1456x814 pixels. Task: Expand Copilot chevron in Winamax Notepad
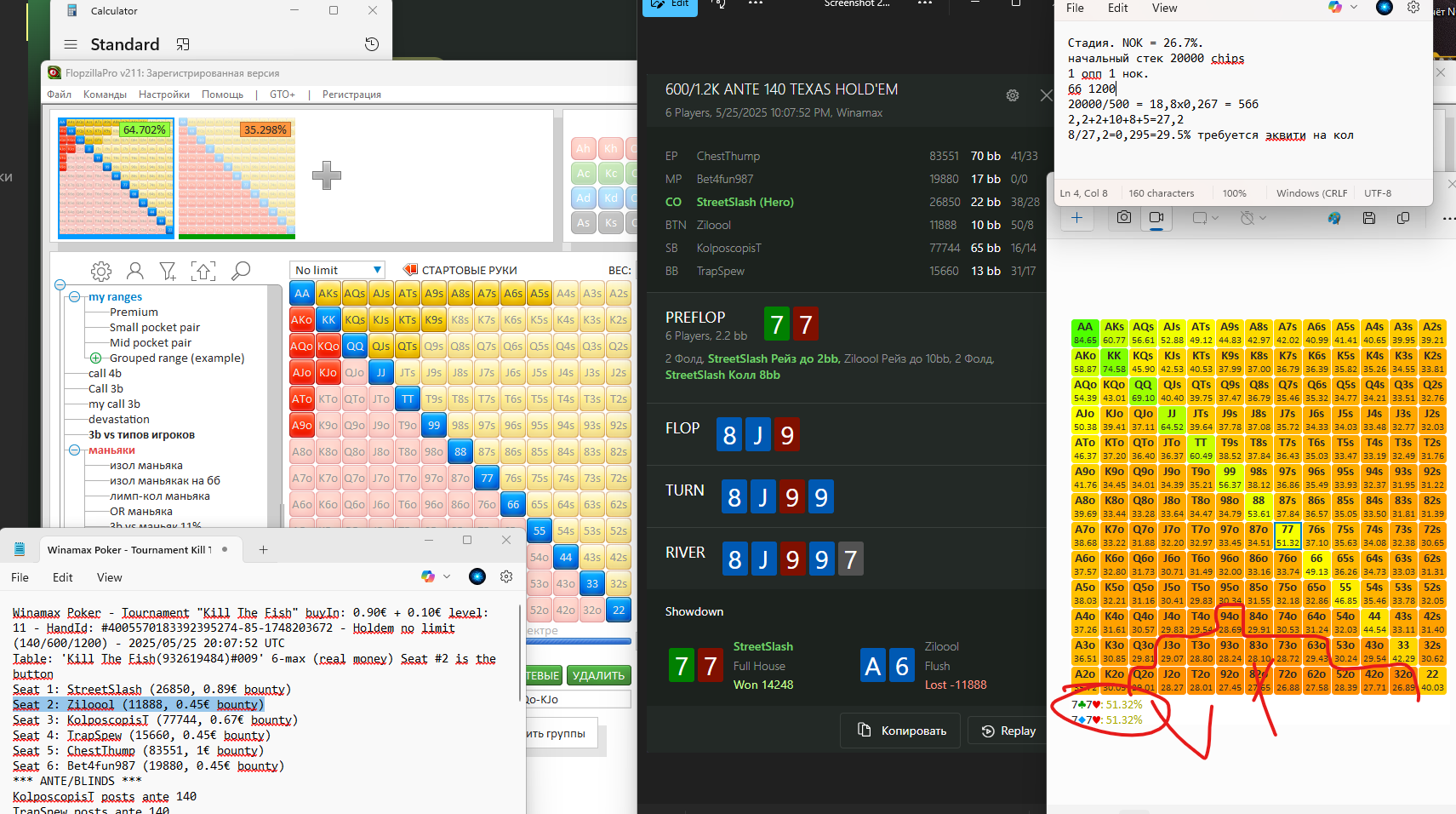click(447, 576)
